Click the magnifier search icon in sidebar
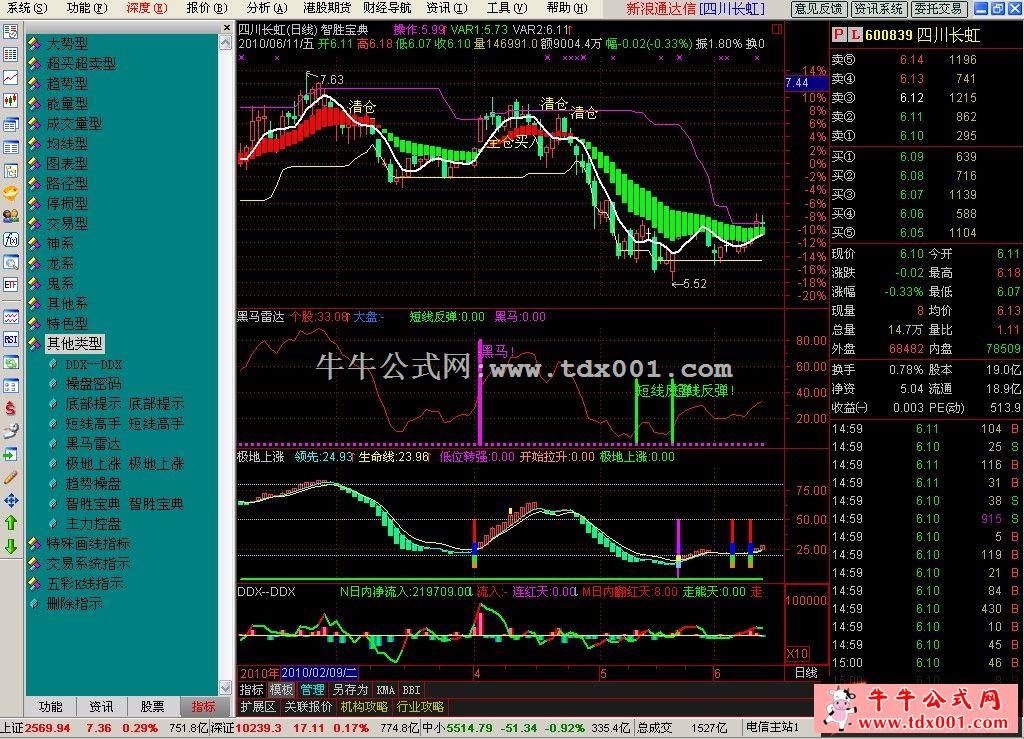1024x739 pixels. click(10, 262)
